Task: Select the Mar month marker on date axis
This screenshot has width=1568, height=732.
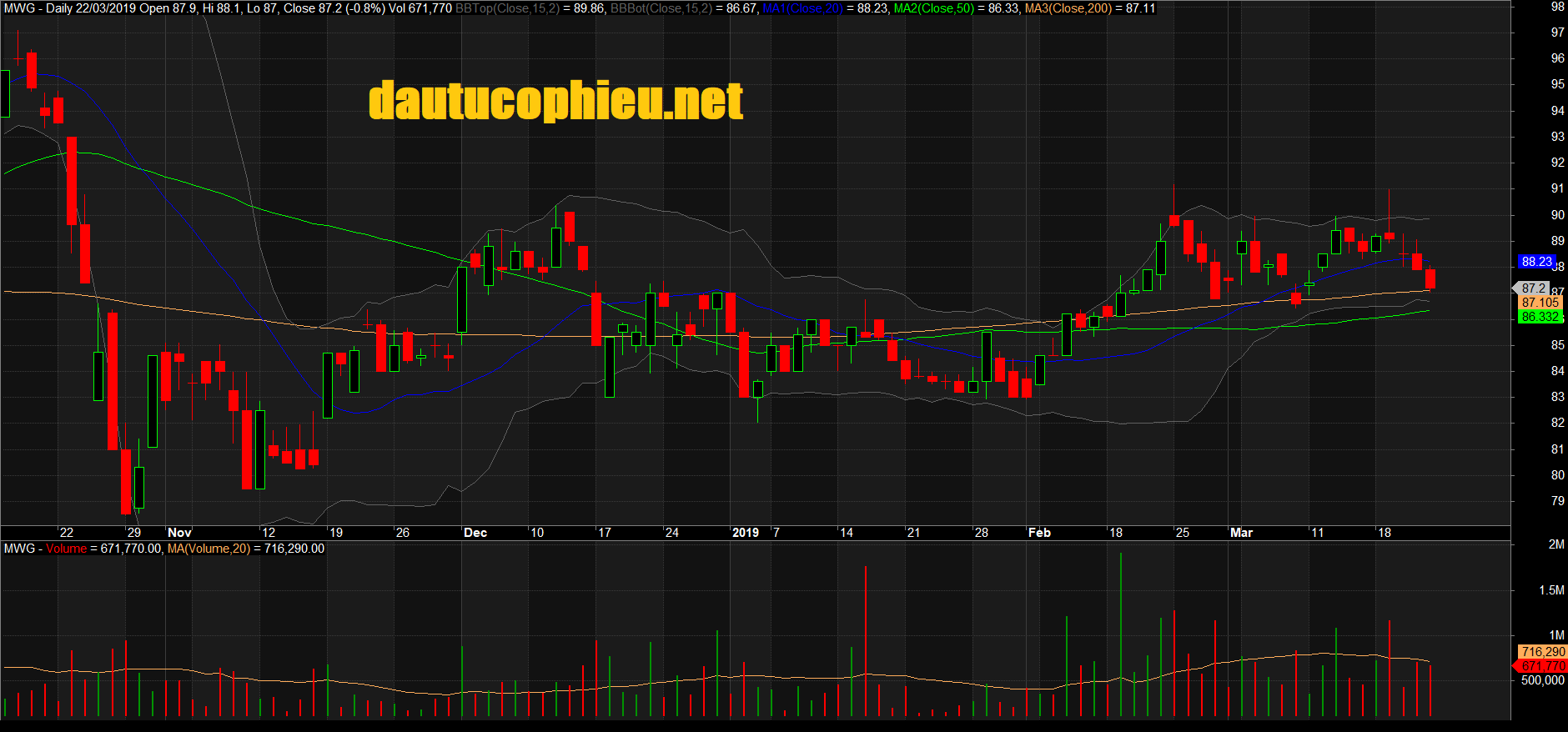Action: tap(1241, 533)
